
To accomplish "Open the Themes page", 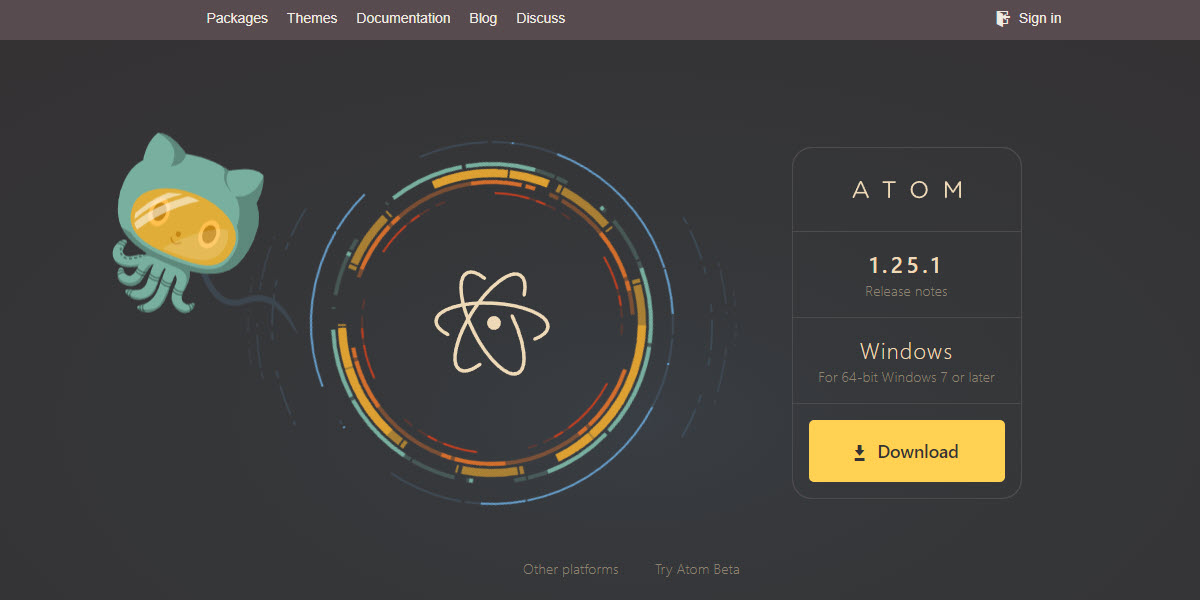I will coord(311,18).
